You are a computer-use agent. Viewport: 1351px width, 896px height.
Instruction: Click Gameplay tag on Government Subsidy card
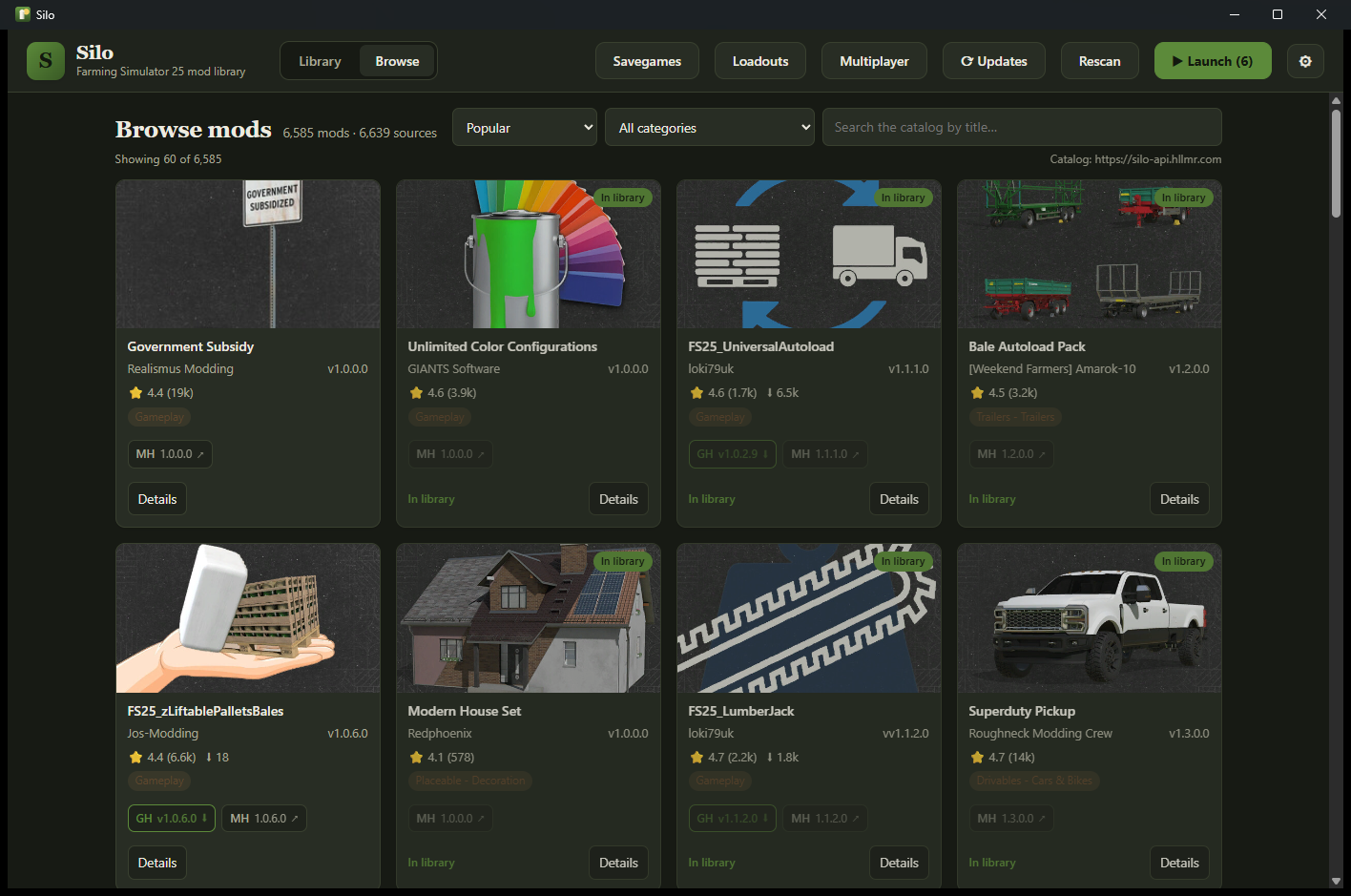click(159, 417)
